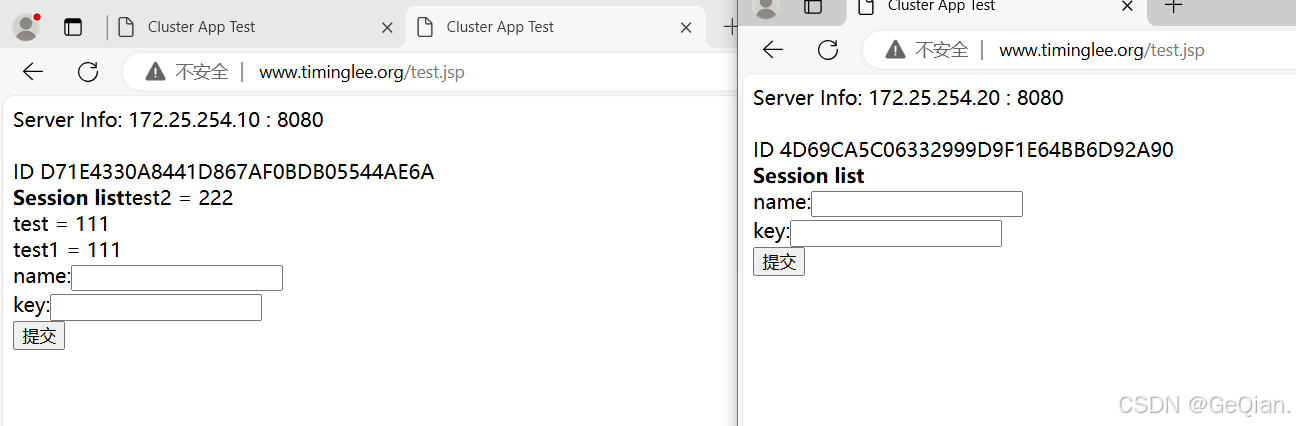Go back in the left browser window
The image size is (1296, 426).
[x=34, y=72]
